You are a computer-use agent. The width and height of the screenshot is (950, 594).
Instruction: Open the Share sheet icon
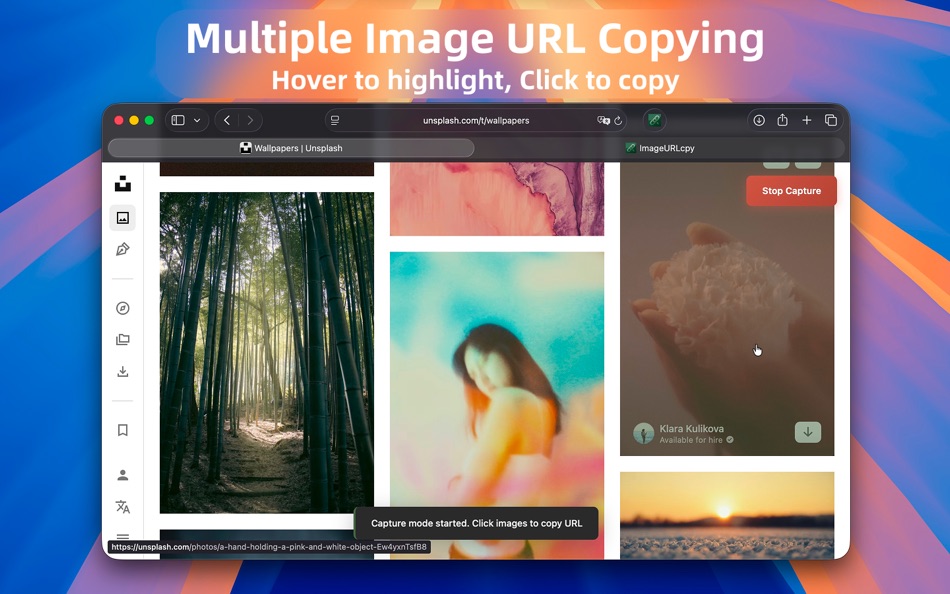(x=783, y=120)
